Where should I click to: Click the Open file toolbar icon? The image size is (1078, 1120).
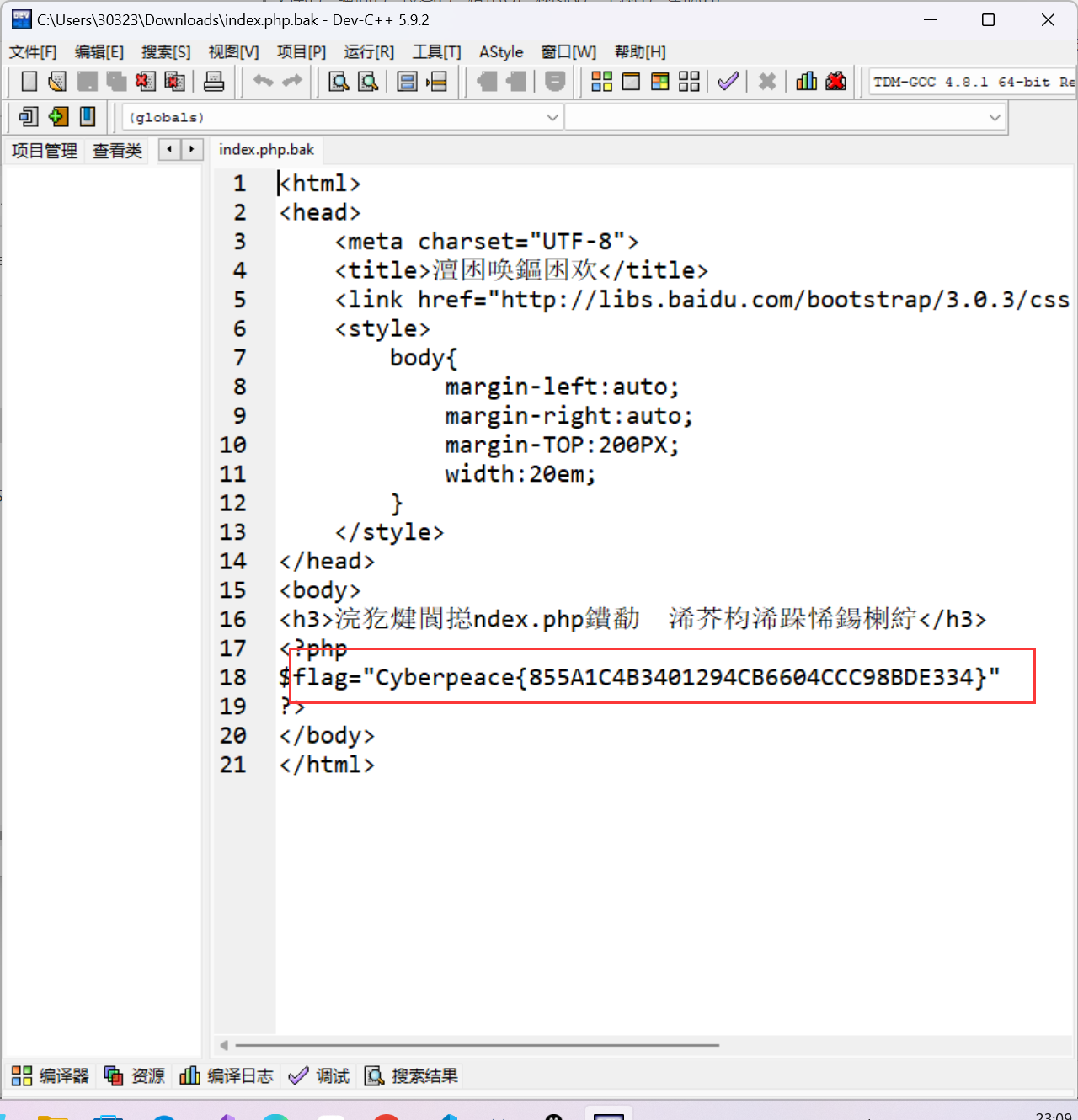point(57,82)
